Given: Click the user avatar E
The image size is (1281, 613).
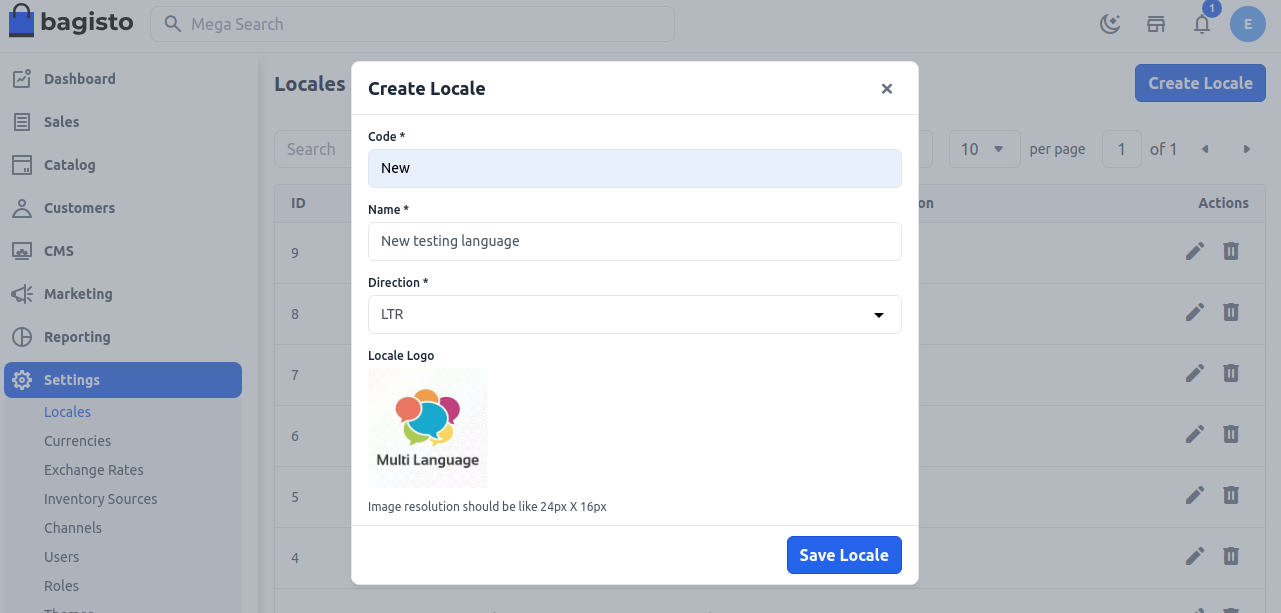Looking at the screenshot, I should pos(1248,24).
